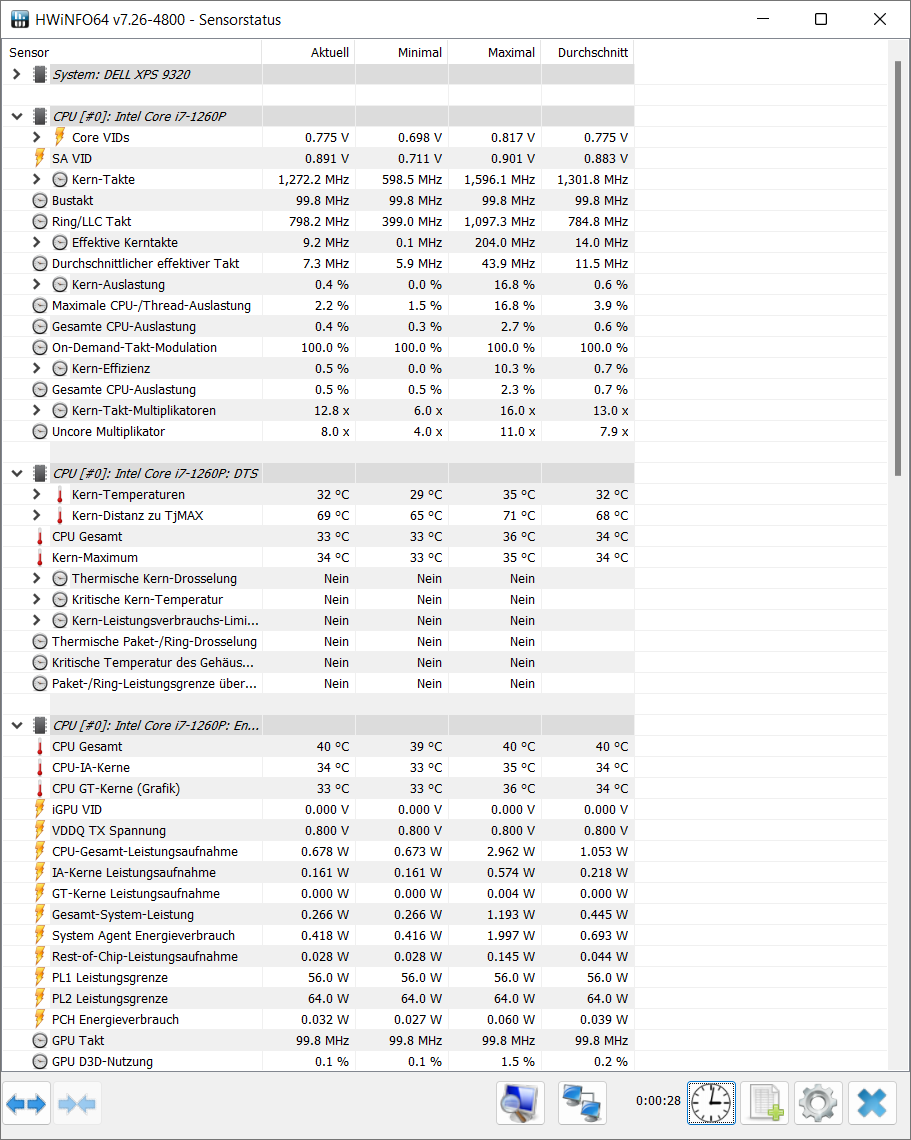
Task: Expand the Kritische Kern-Temperatur row
Action: click(x=36, y=599)
